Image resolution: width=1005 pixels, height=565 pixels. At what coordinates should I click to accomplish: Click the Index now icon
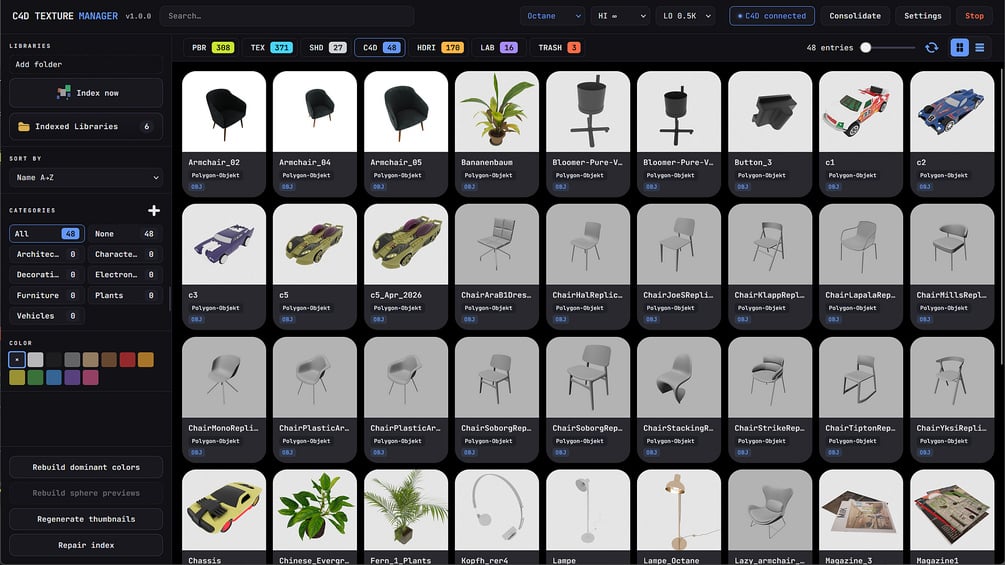click(64, 93)
